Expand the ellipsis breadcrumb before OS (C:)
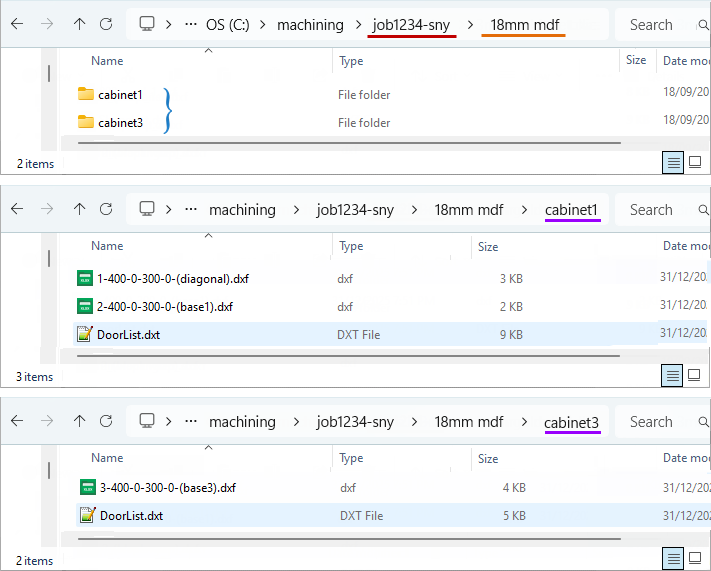The width and height of the screenshot is (711, 571). tap(191, 25)
